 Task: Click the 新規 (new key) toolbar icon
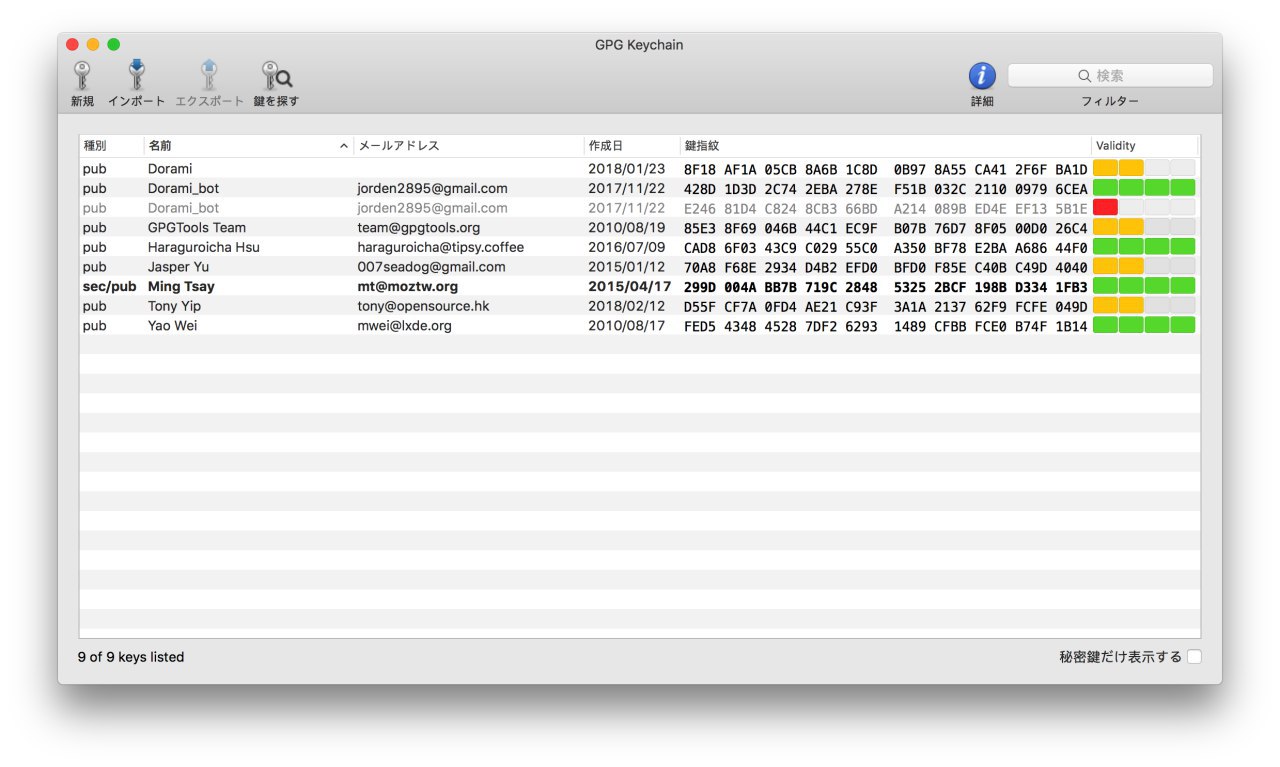tap(82, 76)
